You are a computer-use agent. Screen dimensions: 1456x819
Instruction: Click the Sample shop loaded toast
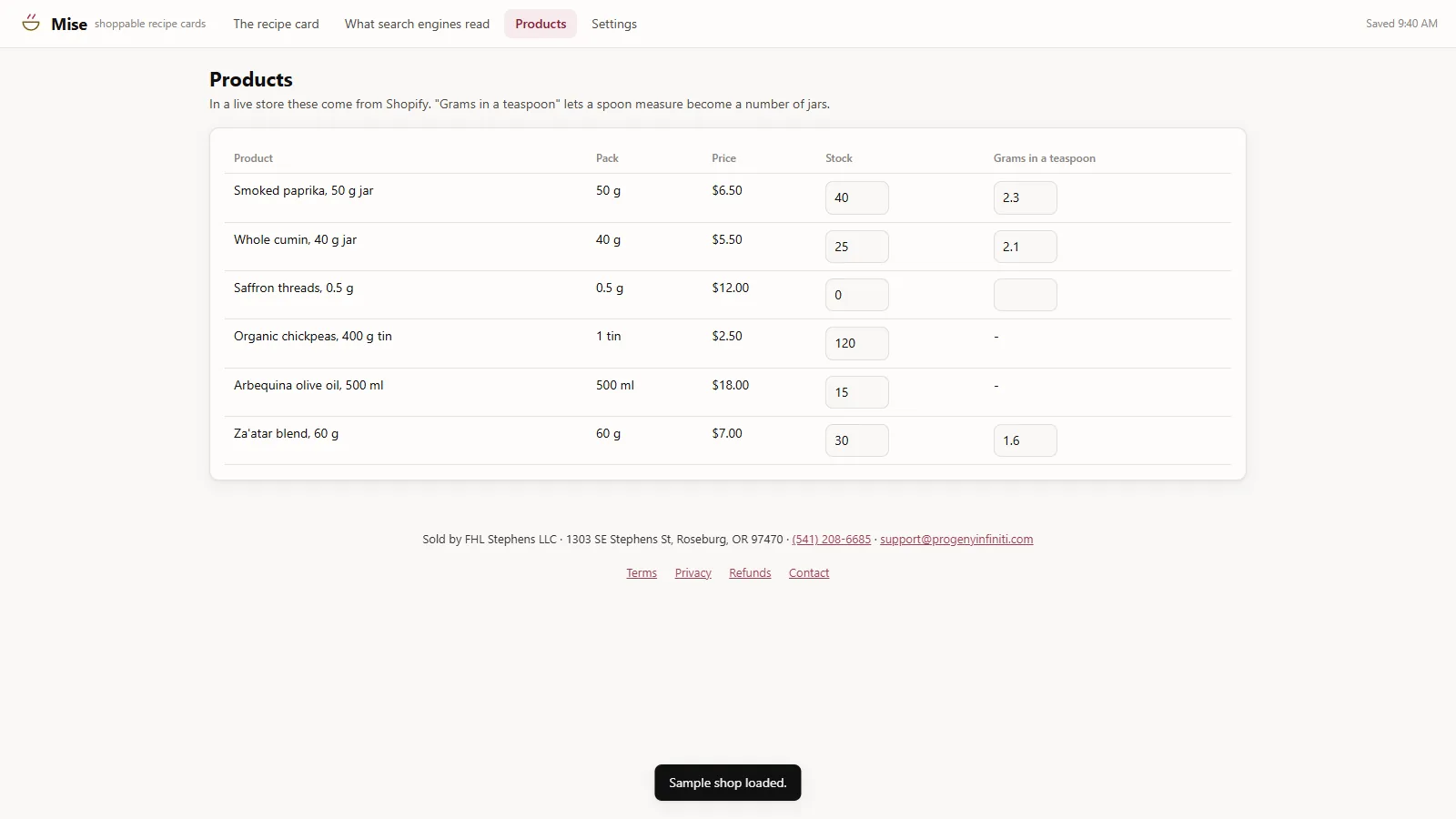728,783
